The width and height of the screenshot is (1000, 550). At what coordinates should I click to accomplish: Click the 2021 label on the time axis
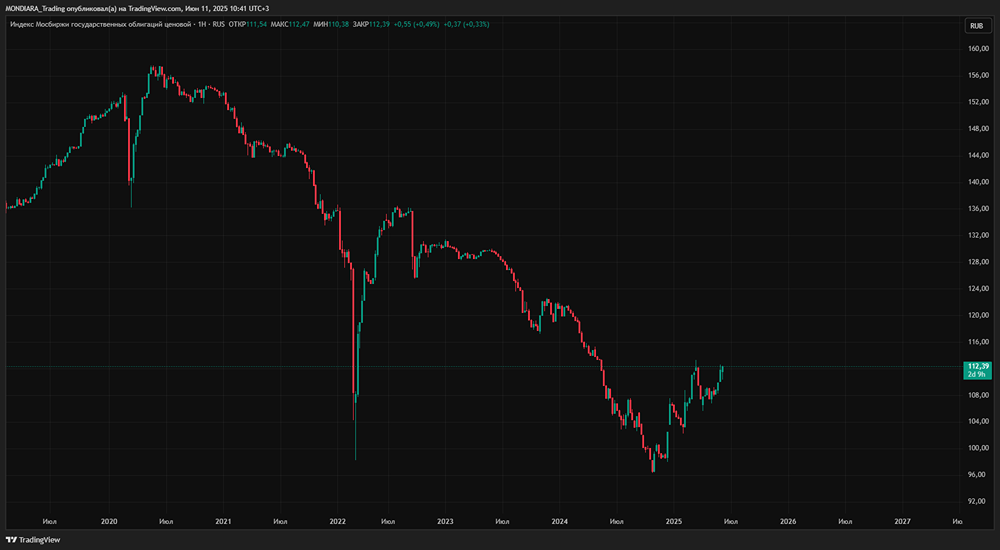click(x=223, y=521)
